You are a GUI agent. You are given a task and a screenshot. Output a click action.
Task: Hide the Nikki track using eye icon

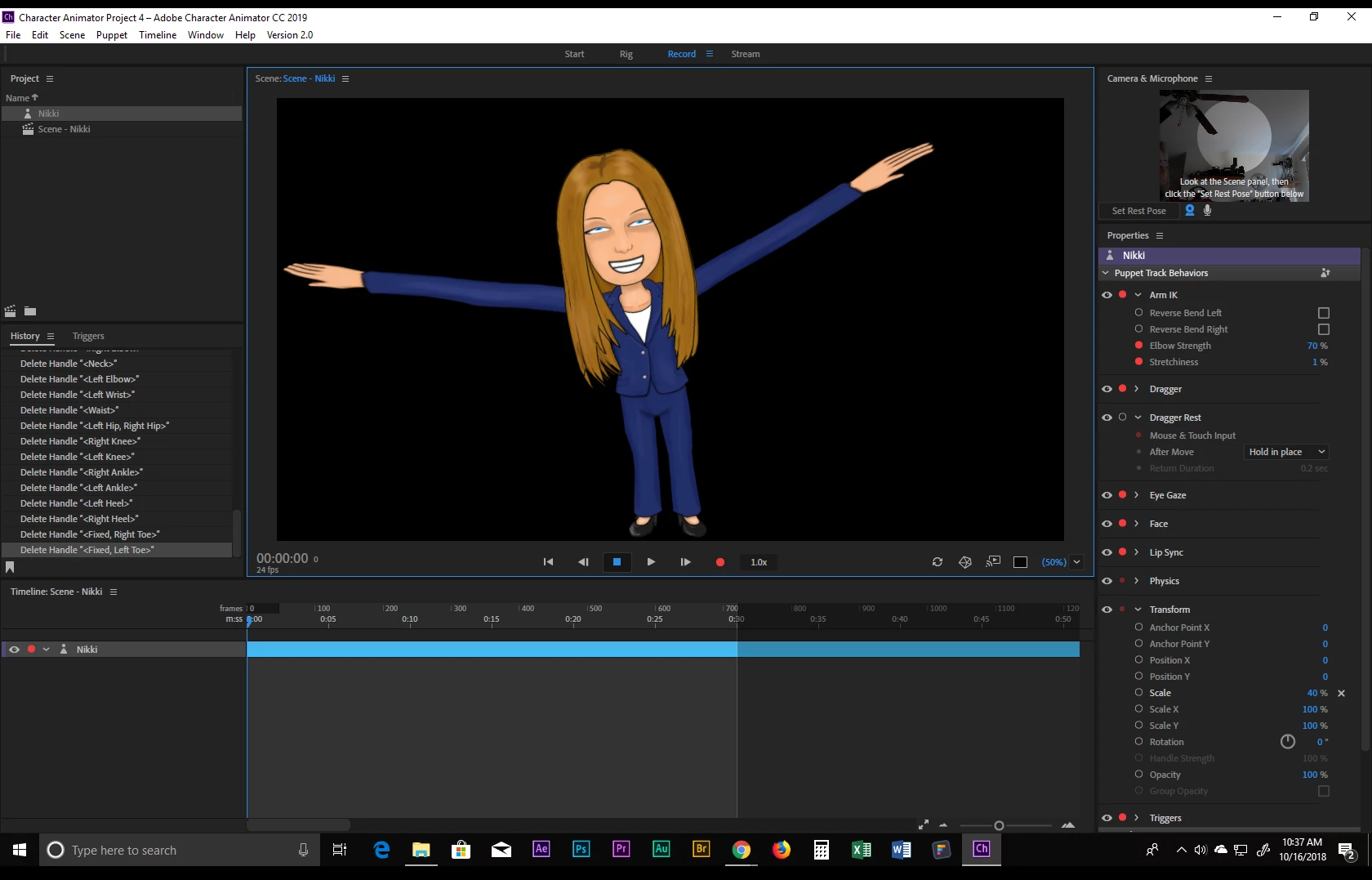pos(14,650)
